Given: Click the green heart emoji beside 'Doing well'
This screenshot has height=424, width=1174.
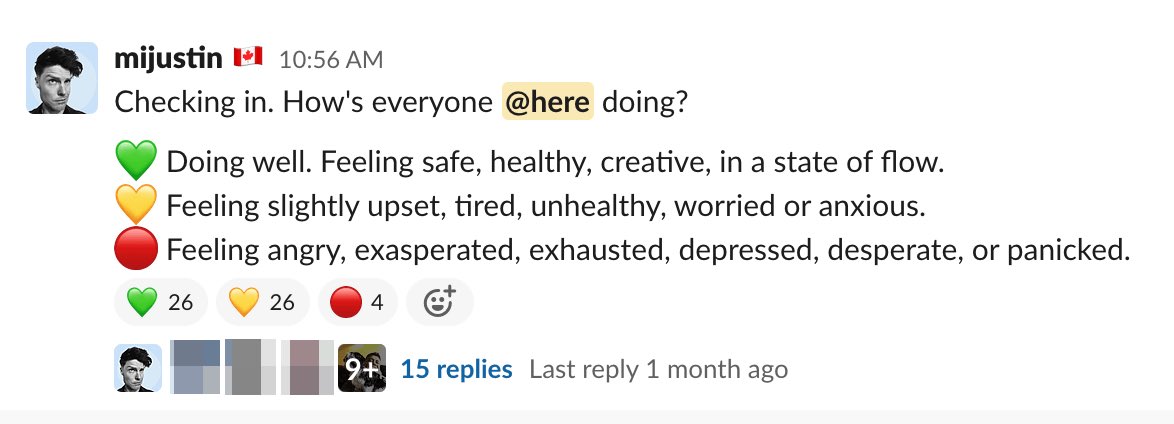Looking at the screenshot, I should [x=137, y=161].
